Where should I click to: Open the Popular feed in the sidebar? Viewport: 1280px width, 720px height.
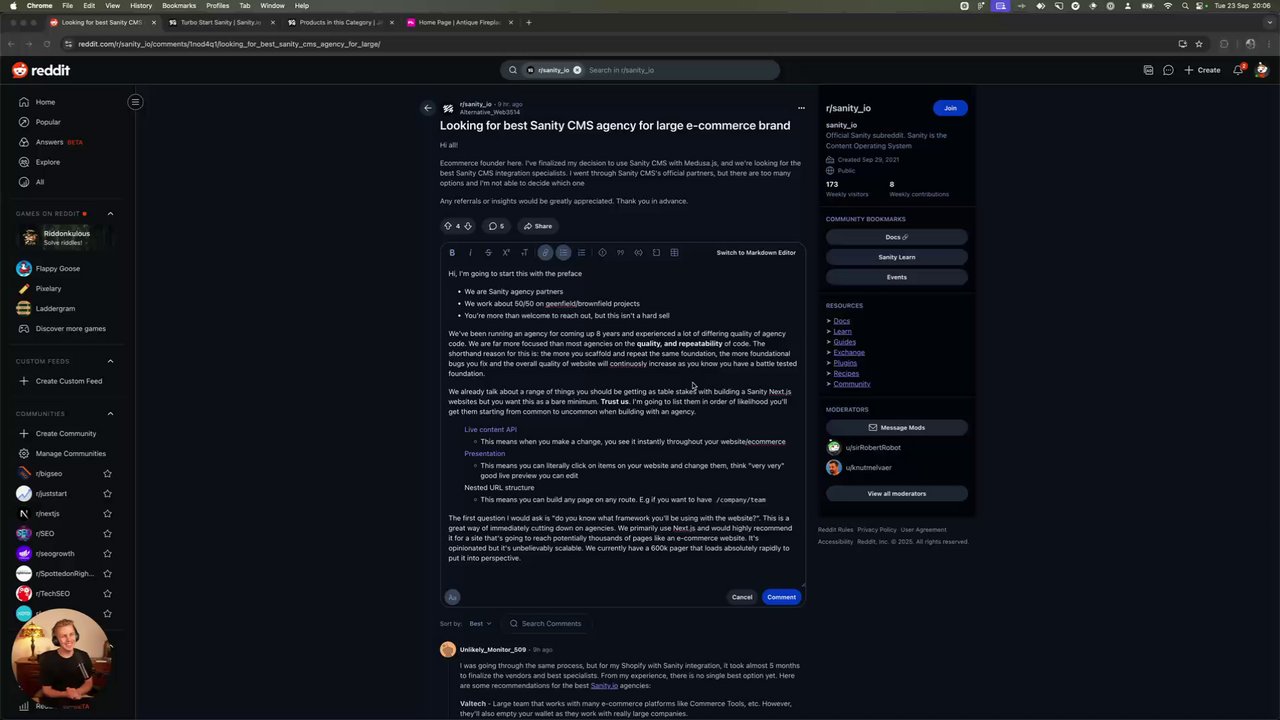point(48,122)
